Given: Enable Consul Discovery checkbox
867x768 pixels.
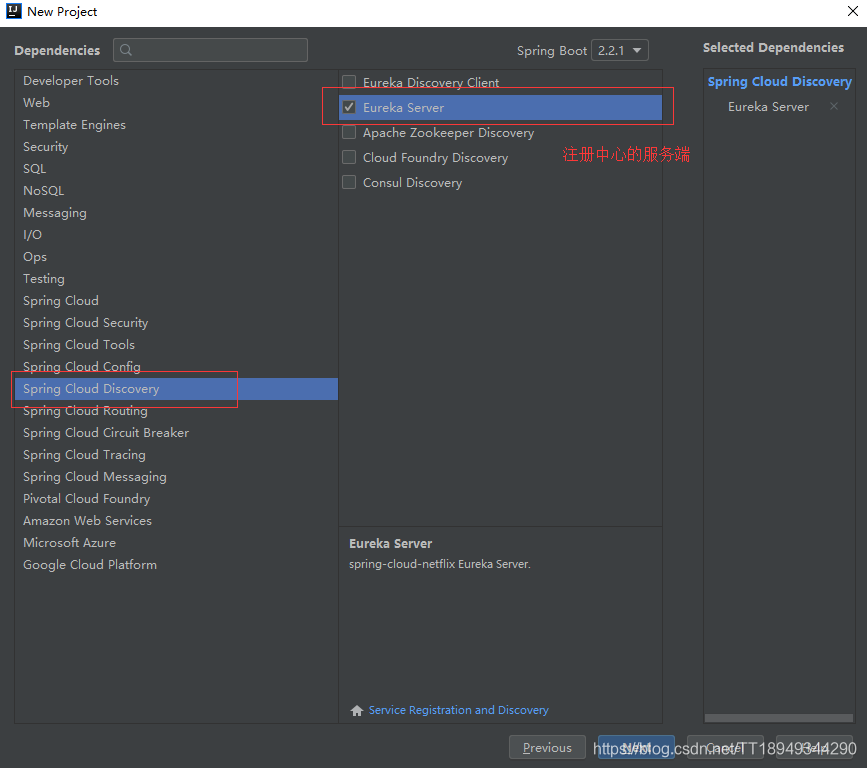Looking at the screenshot, I should pyautogui.click(x=349, y=182).
